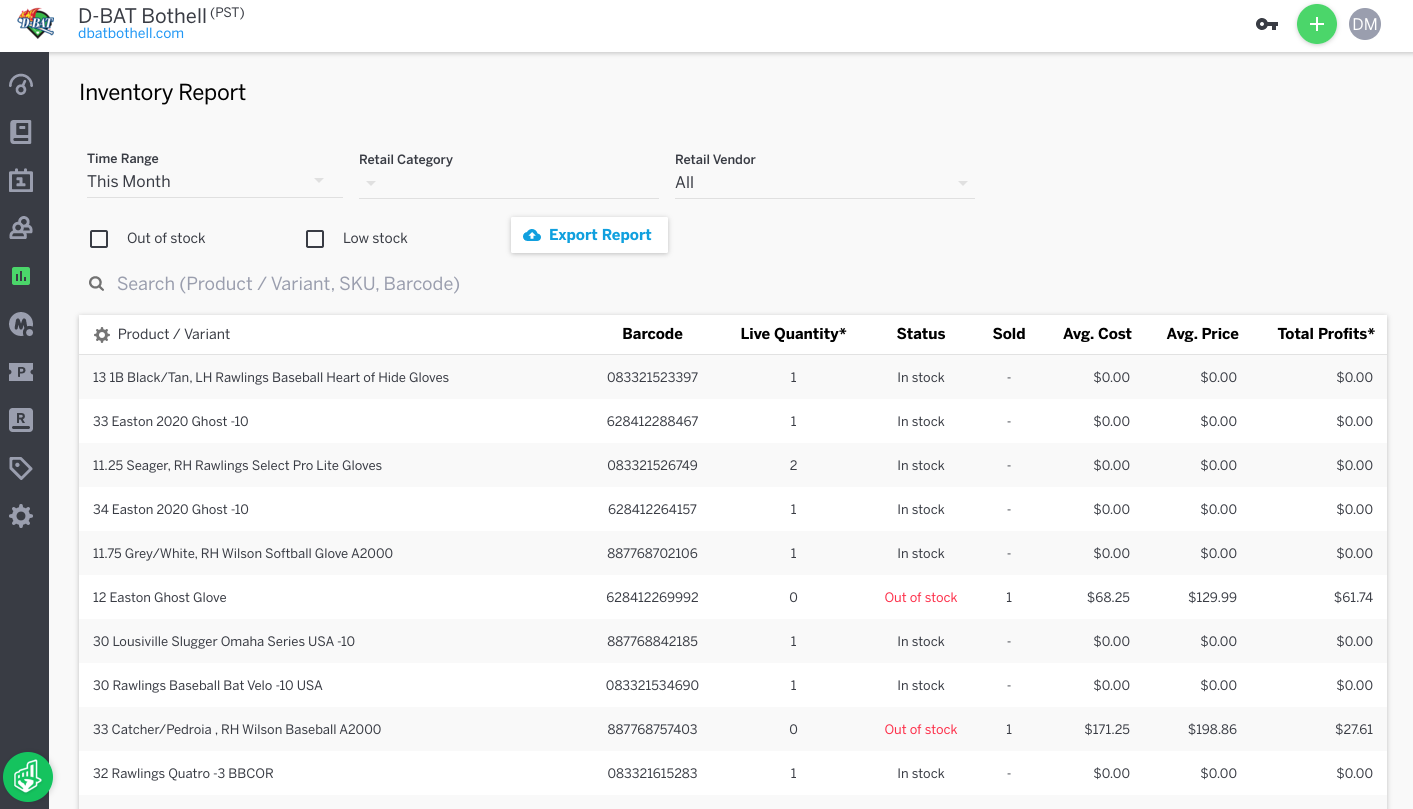Click the D-BAT logo at top left
This screenshot has width=1413, height=809.
36,24
